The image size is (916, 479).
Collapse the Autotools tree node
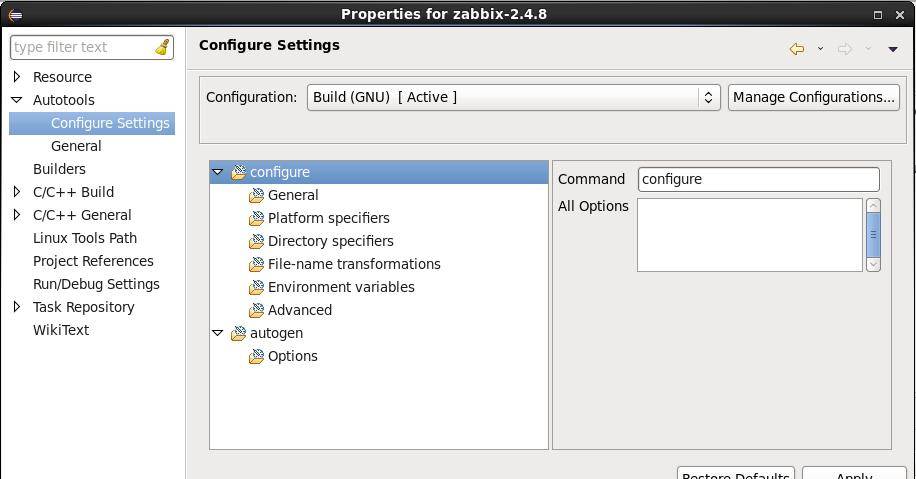(x=17, y=100)
